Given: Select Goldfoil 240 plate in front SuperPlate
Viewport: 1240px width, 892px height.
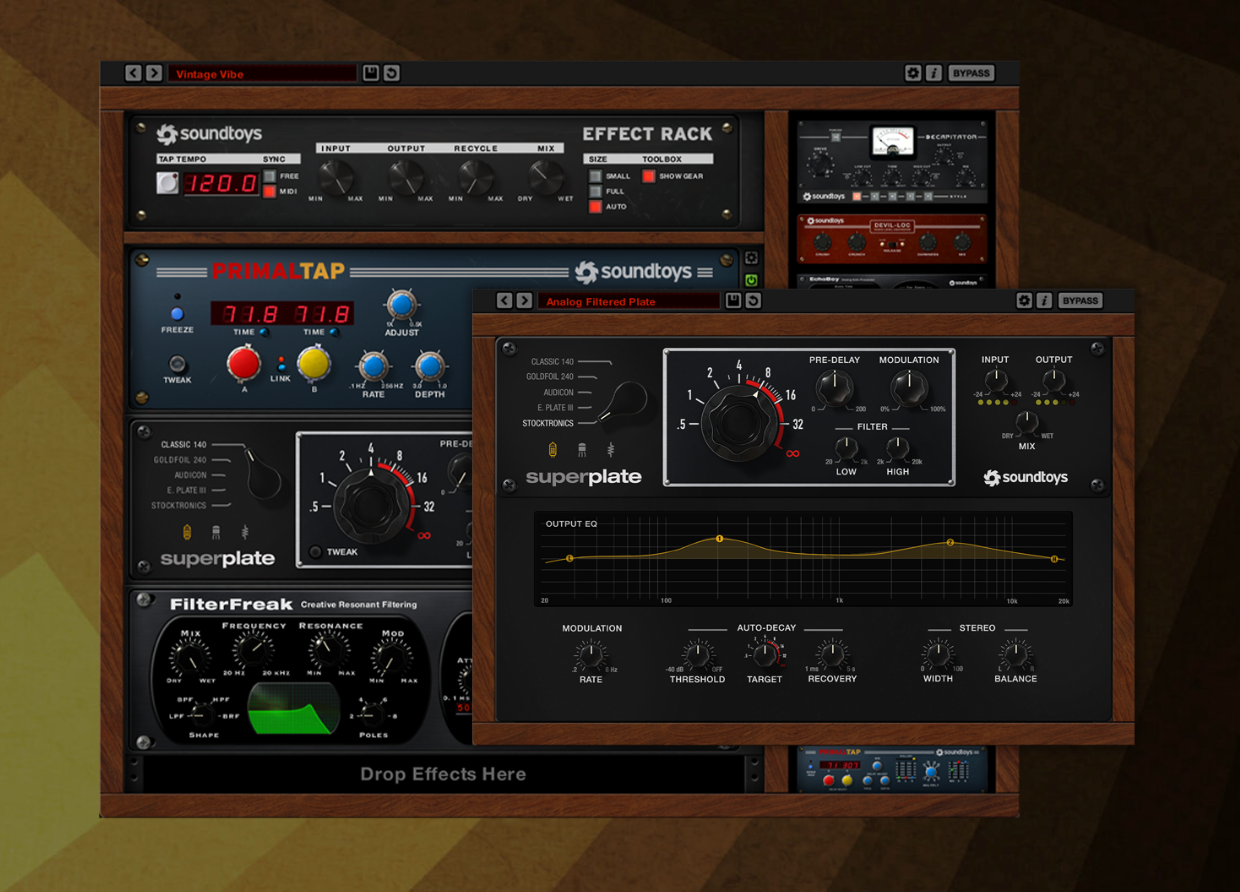Looking at the screenshot, I should 549,377.
